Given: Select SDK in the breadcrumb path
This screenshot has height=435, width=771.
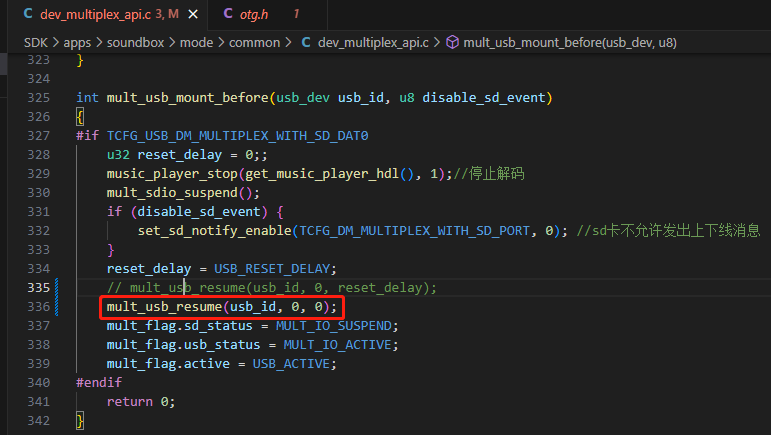Looking at the screenshot, I should click(36, 43).
